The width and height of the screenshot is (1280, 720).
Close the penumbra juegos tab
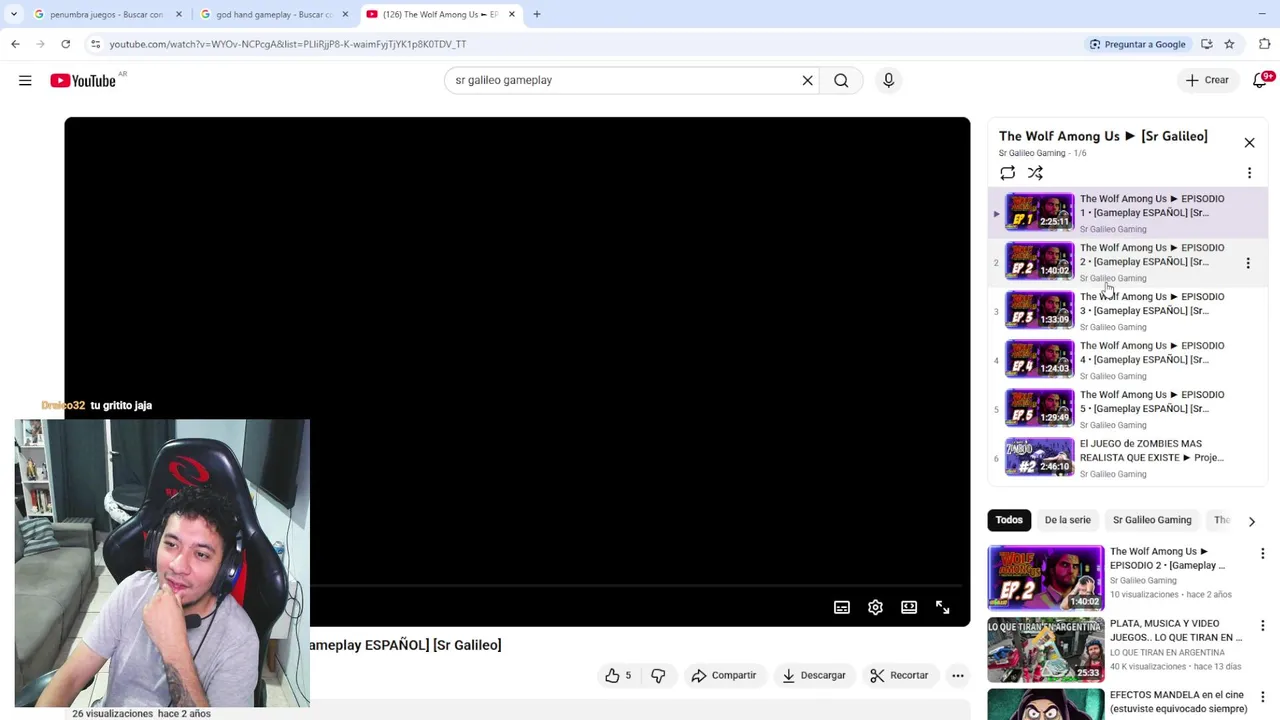point(179,15)
